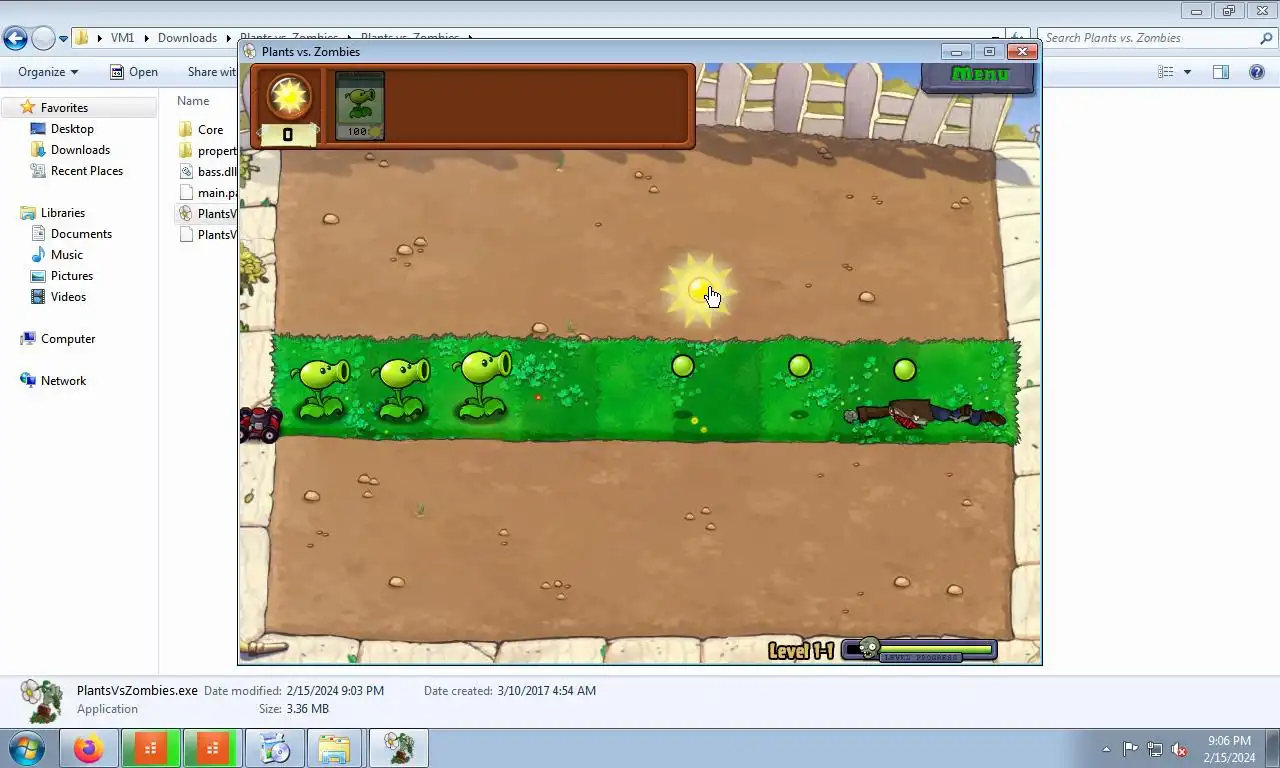Click the network tray icon
This screenshot has height=768, width=1280.
click(1155, 749)
